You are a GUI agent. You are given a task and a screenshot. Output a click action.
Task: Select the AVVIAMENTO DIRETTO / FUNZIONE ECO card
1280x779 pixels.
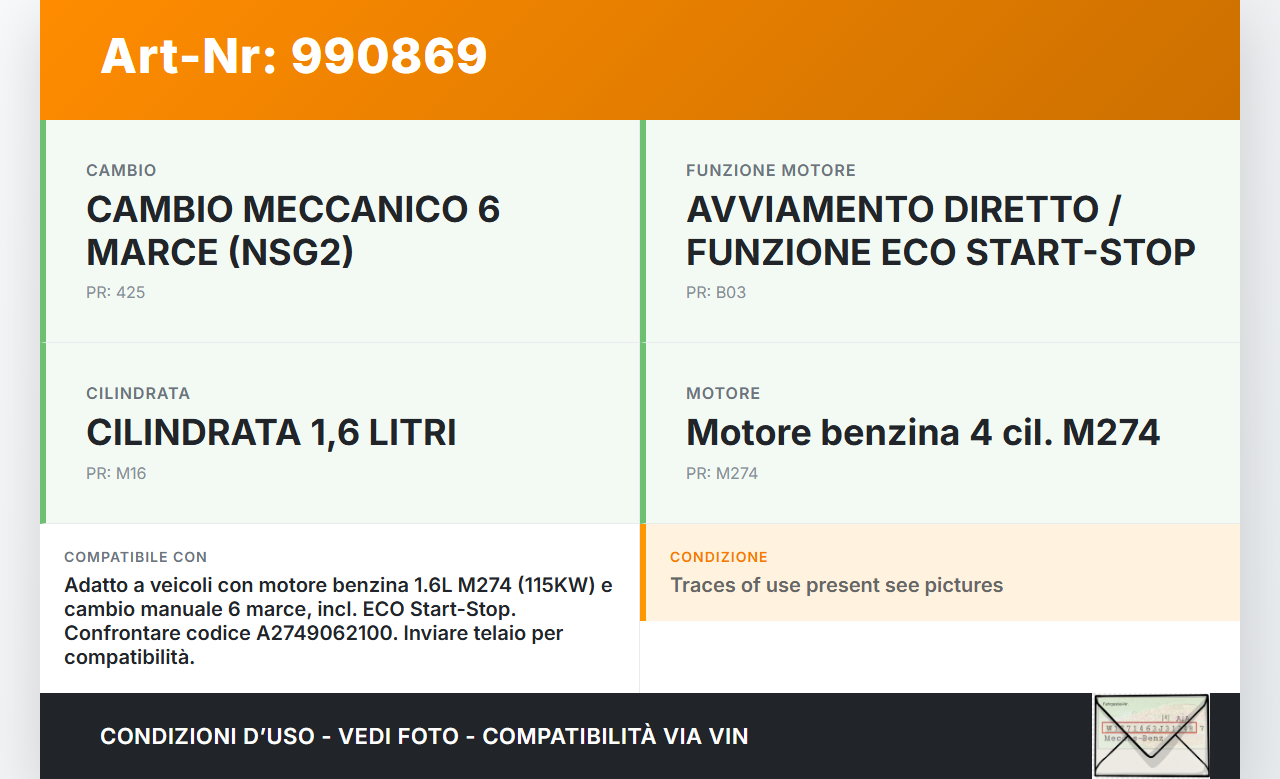click(x=940, y=231)
